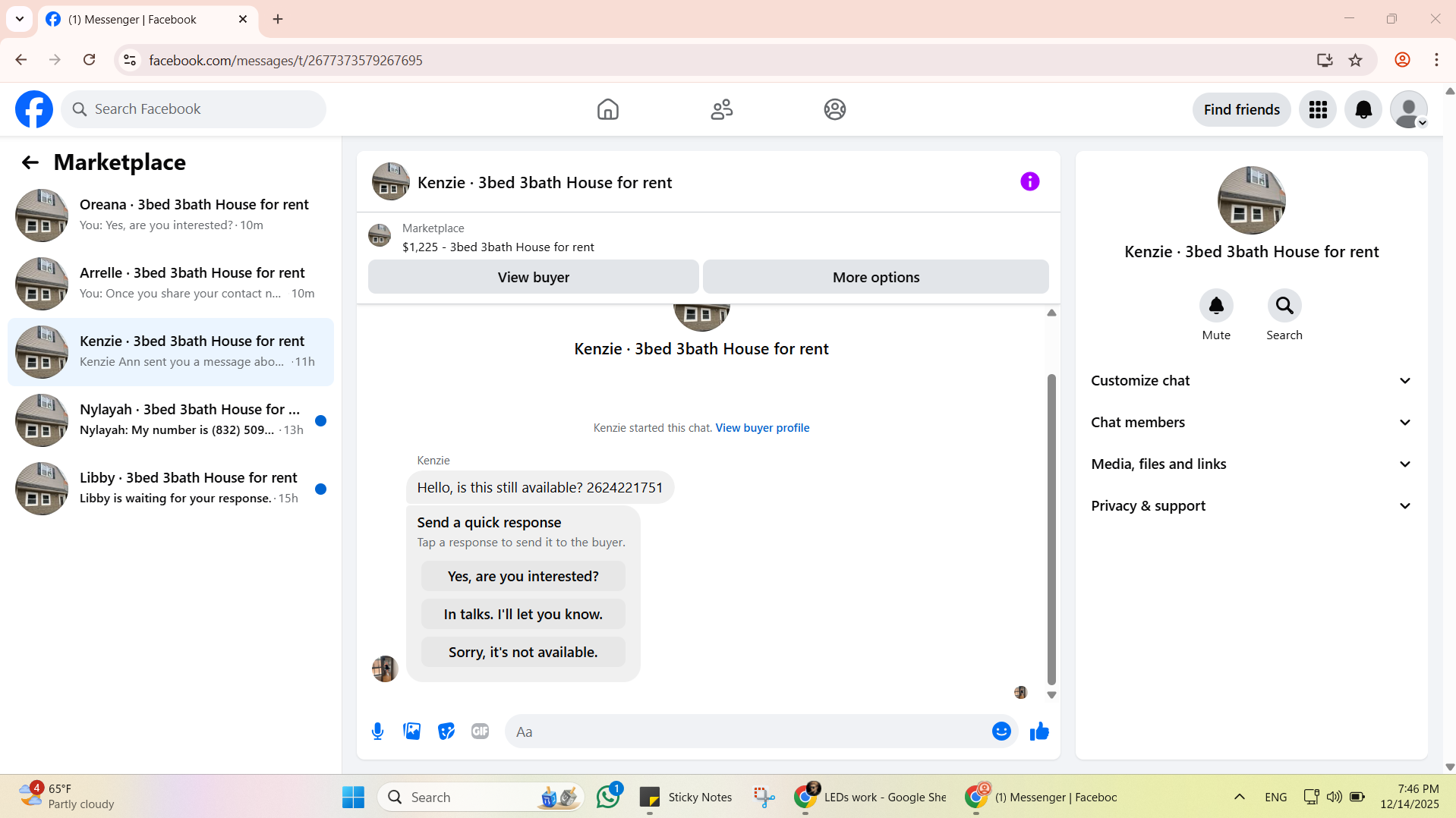This screenshot has height=818, width=1456.
Task: Expand Privacy & support section
Action: point(1251,506)
